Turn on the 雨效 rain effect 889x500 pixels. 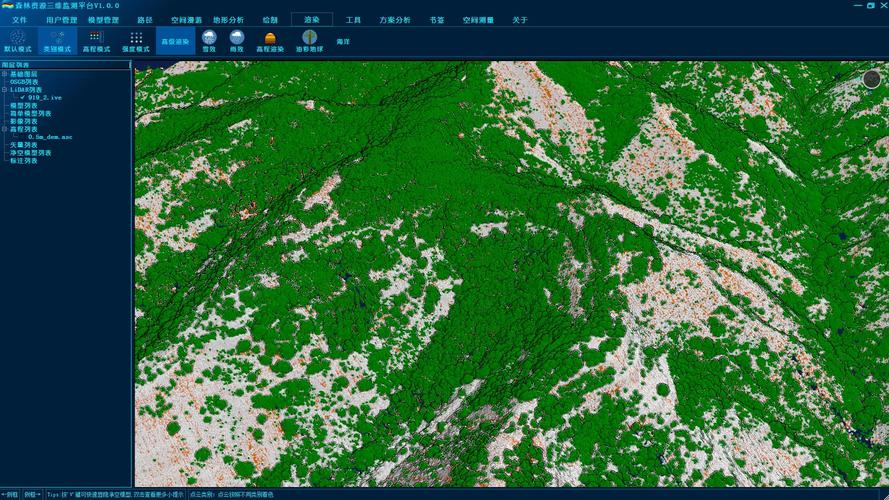pos(237,40)
